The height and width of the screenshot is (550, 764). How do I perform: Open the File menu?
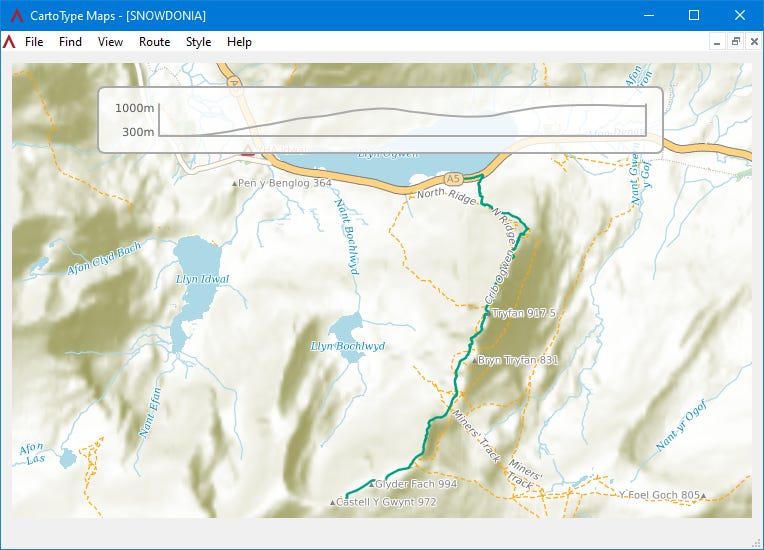[34, 42]
